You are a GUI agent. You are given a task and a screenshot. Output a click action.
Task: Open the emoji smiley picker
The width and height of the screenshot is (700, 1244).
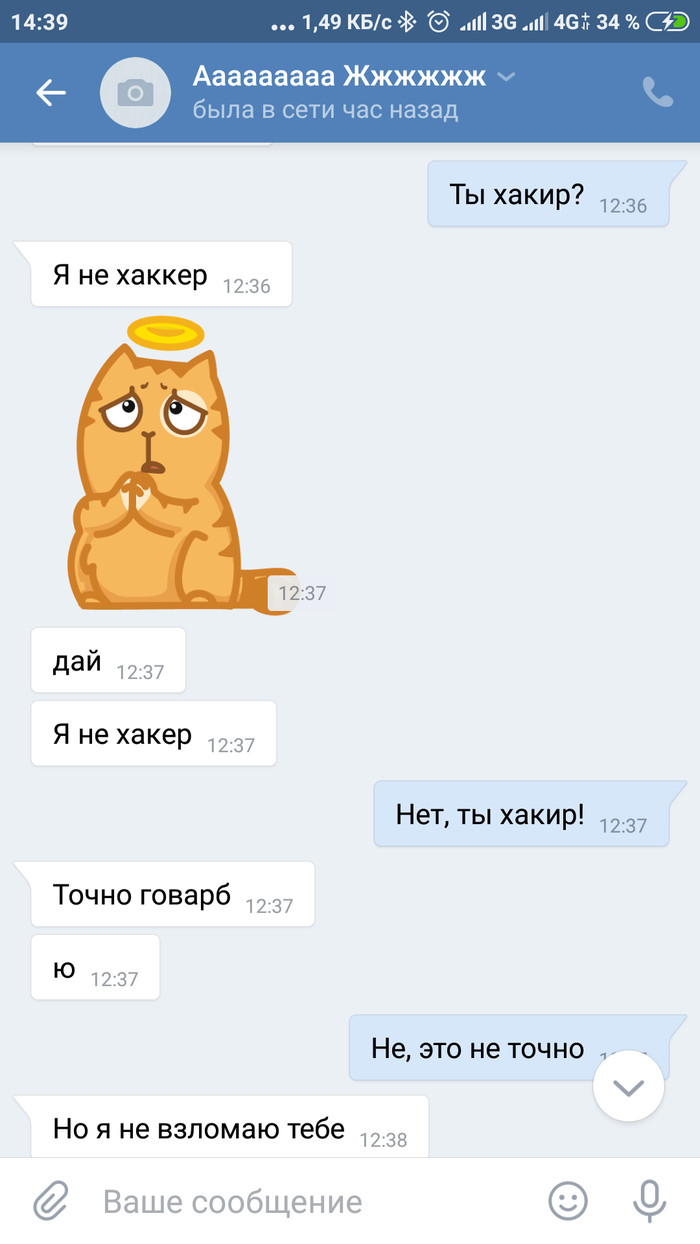tap(568, 1201)
